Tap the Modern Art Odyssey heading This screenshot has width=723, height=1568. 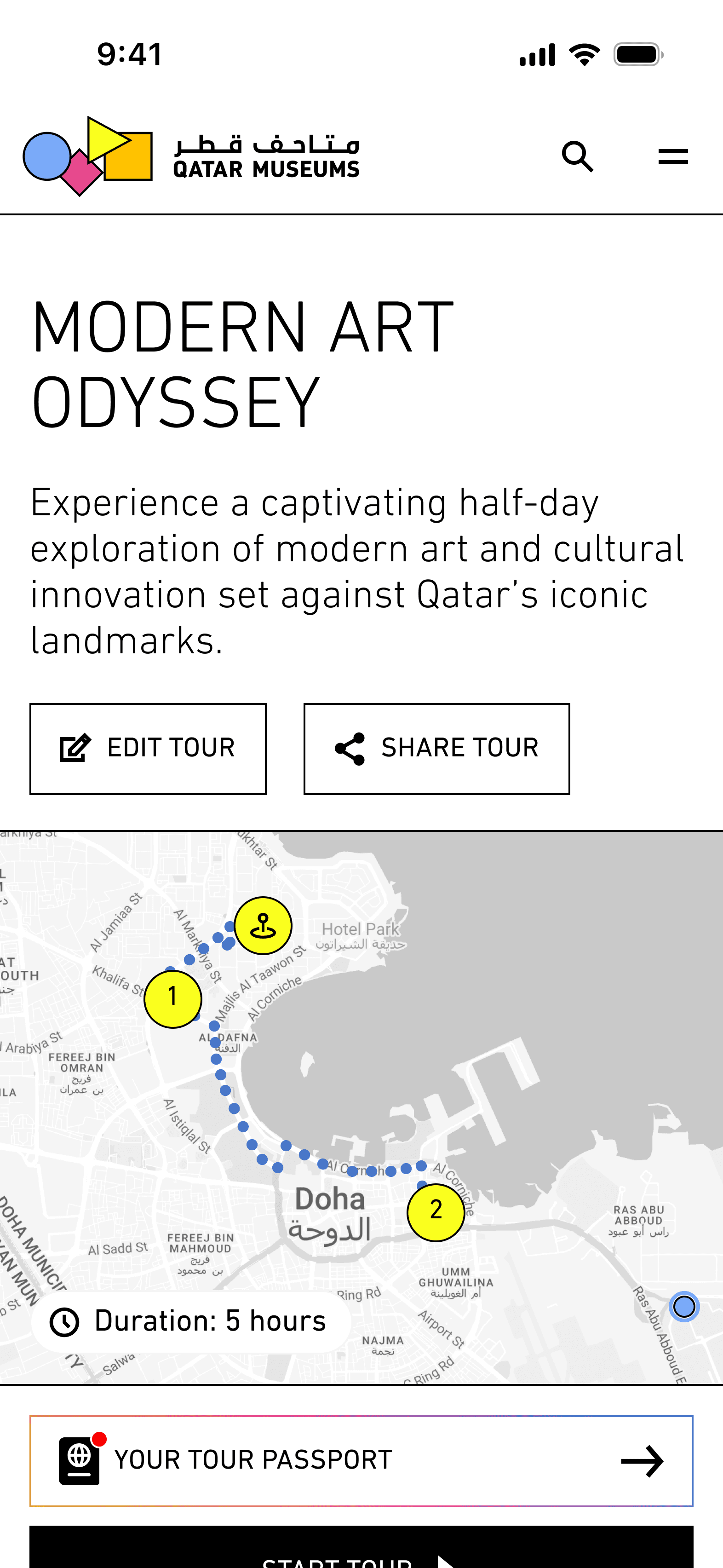(x=242, y=364)
